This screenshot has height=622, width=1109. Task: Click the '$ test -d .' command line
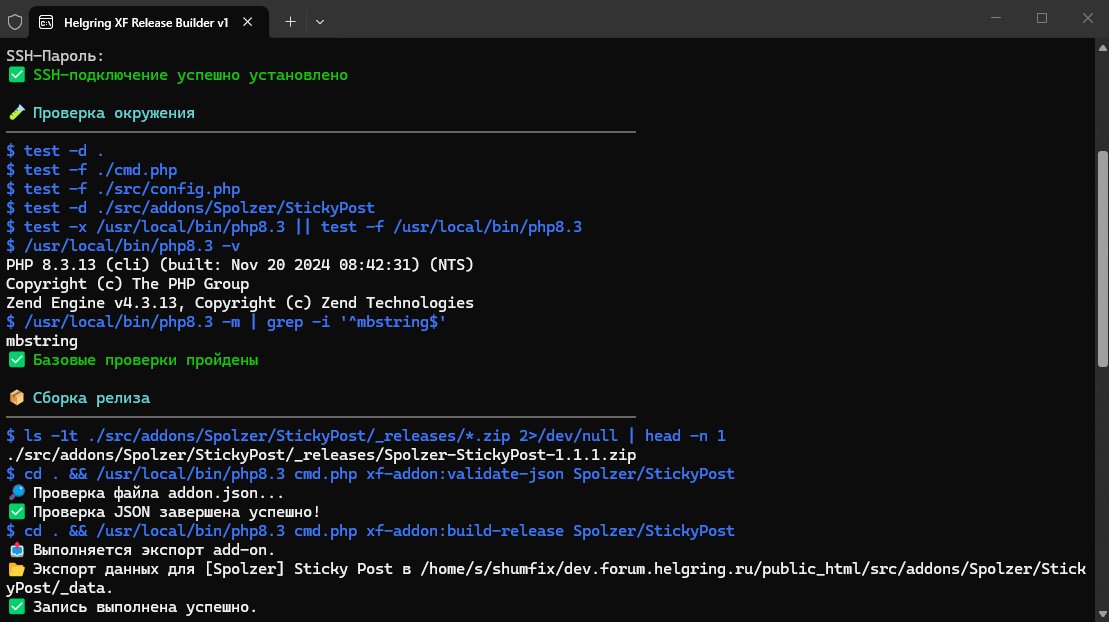click(55, 151)
